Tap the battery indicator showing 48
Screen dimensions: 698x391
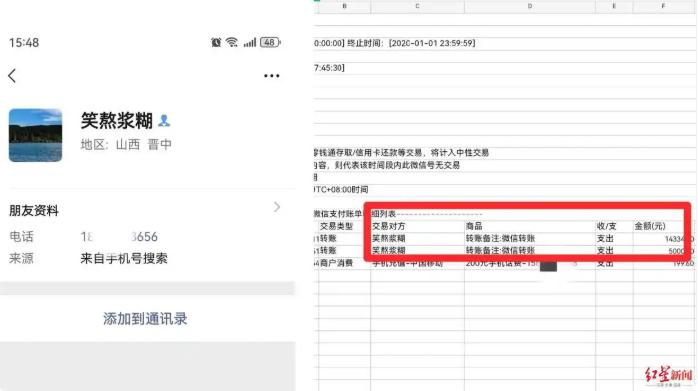[270, 42]
